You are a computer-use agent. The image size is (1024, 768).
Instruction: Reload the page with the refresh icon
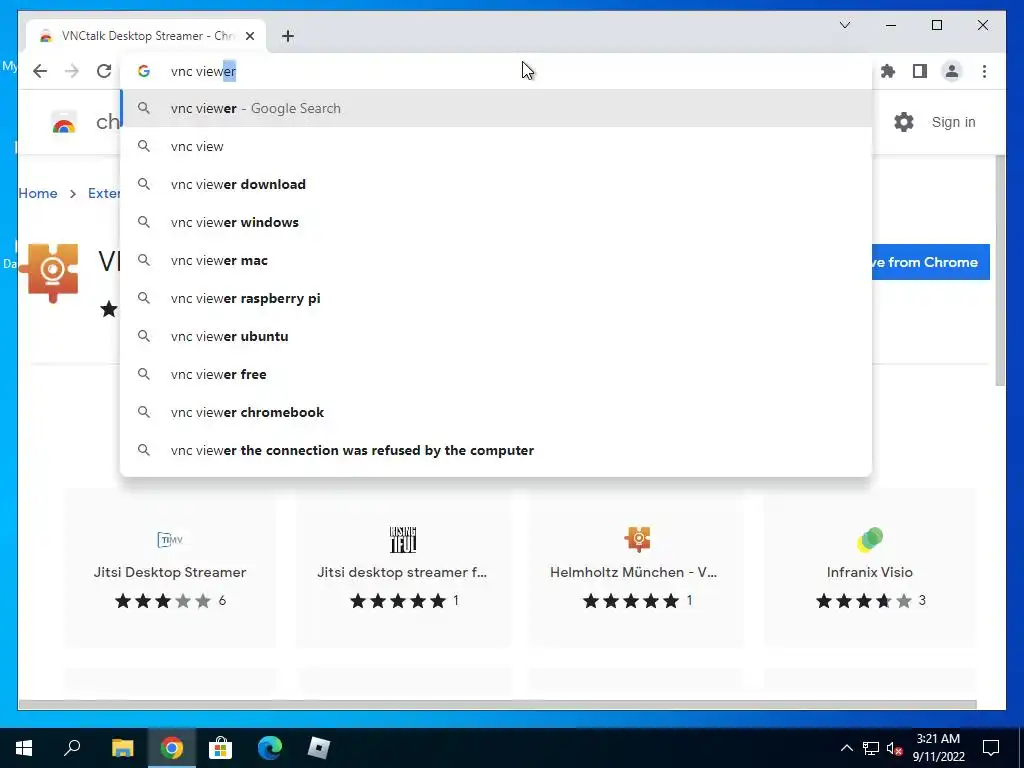pos(104,71)
